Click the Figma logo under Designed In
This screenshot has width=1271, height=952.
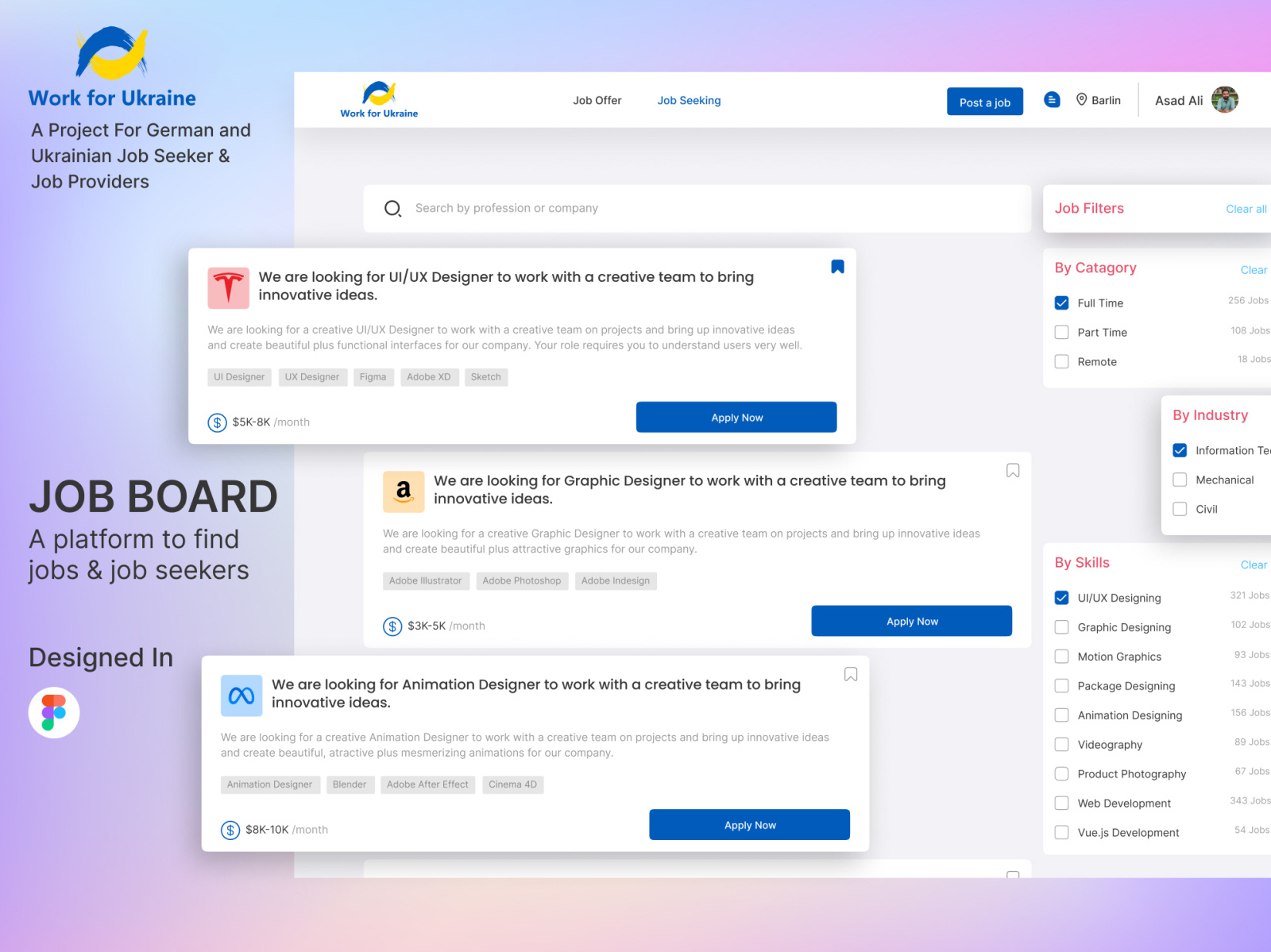click(x=54, y=712)
